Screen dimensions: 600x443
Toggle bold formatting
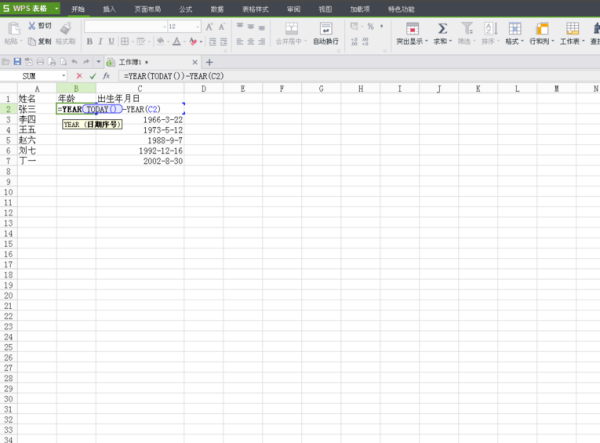point(89,41)
